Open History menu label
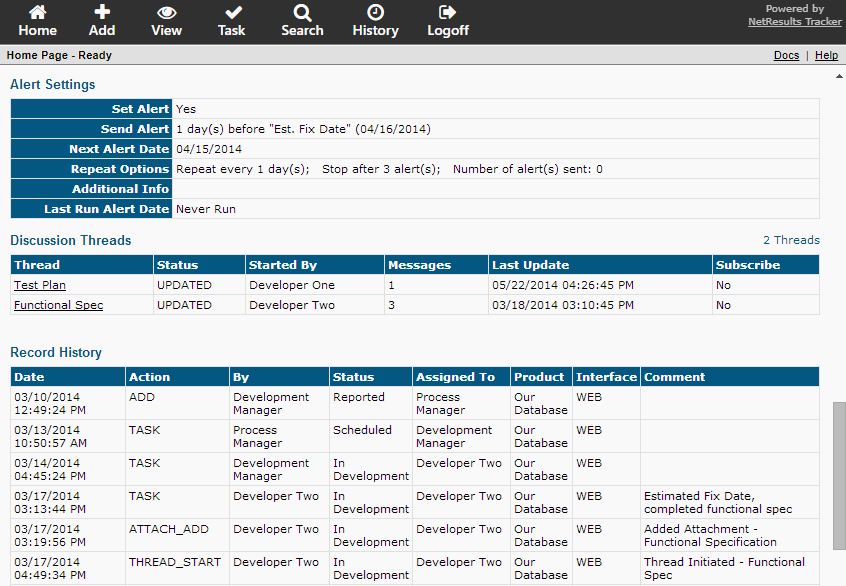The height and width of the screenshot is (586, 846). click(376, 31)
